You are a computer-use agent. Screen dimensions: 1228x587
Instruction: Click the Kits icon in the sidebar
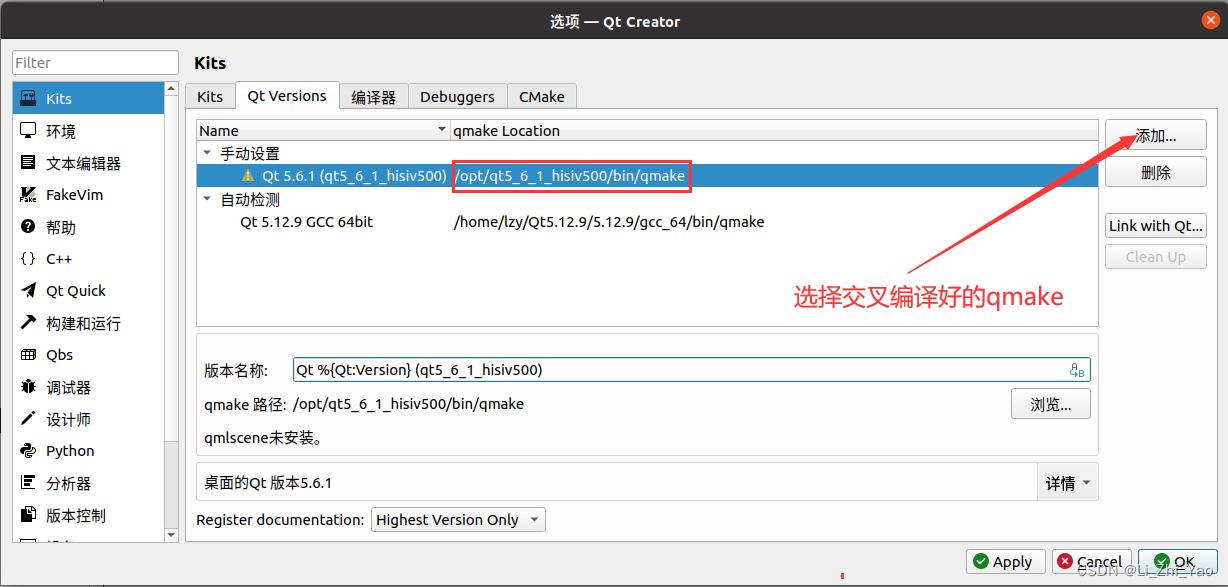pyautogui.click(x=28, y=98)
